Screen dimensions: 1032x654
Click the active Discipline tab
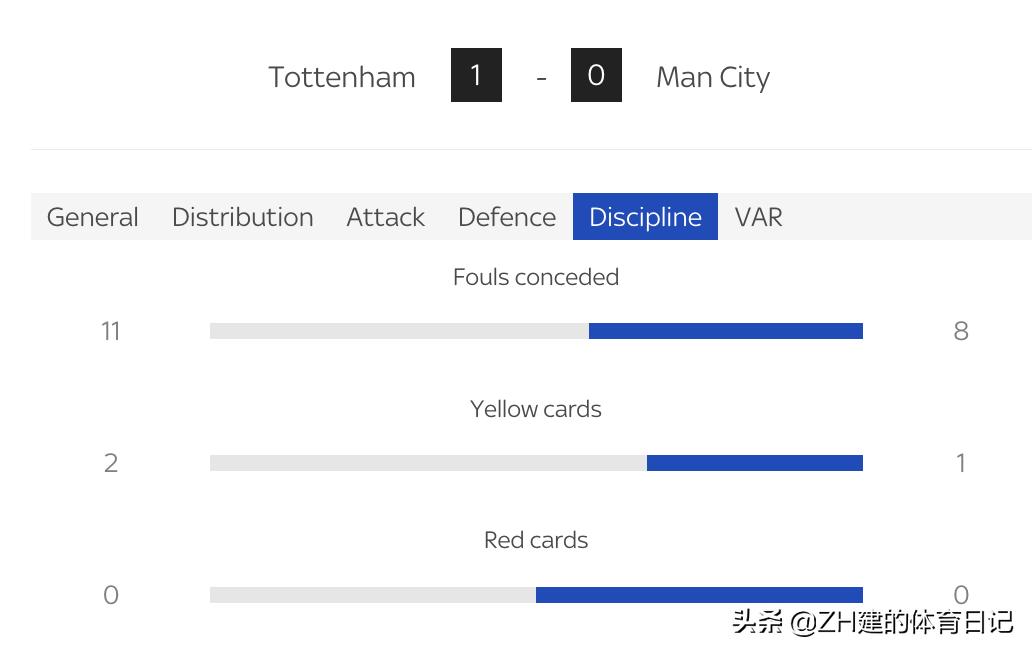pos(645,217)
